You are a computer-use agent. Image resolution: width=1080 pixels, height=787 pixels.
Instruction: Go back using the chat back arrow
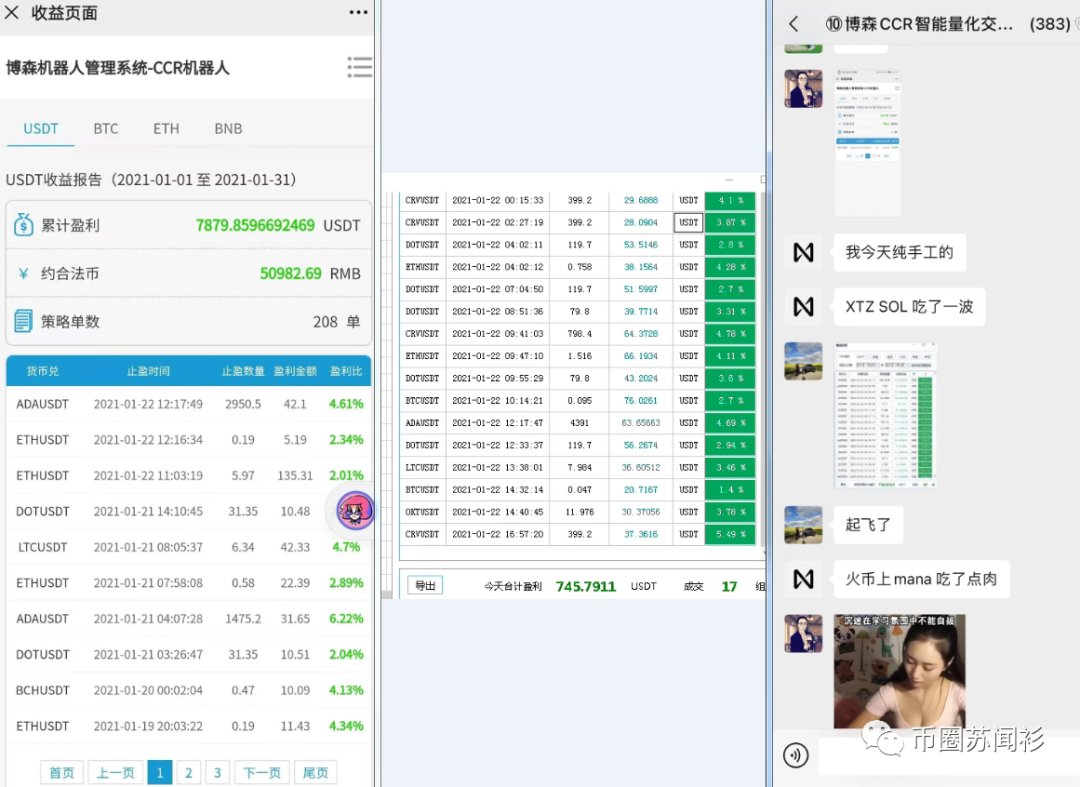pyautogui.click(x=794, y=24)
